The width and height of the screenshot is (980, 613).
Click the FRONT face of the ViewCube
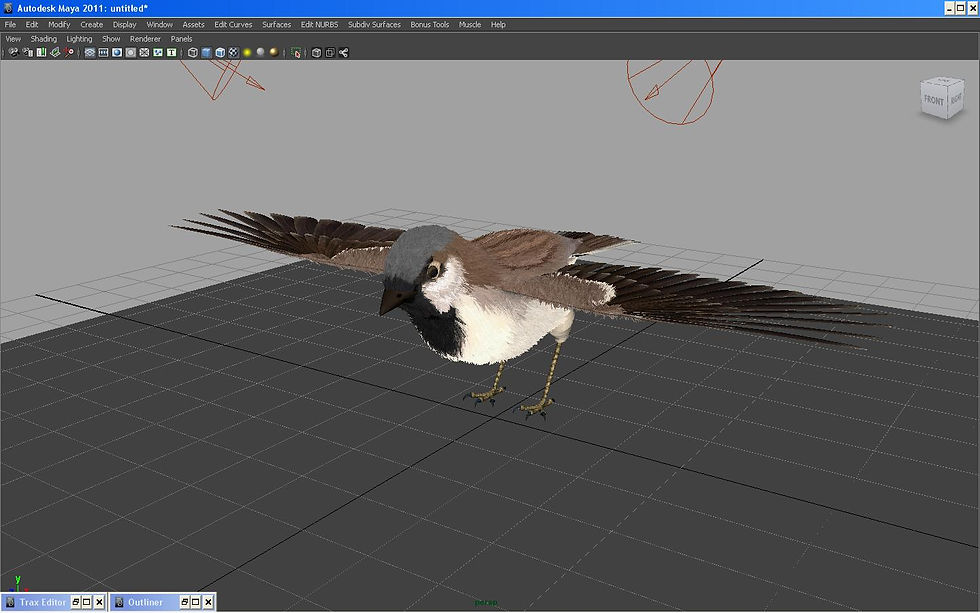click(934, 101)
